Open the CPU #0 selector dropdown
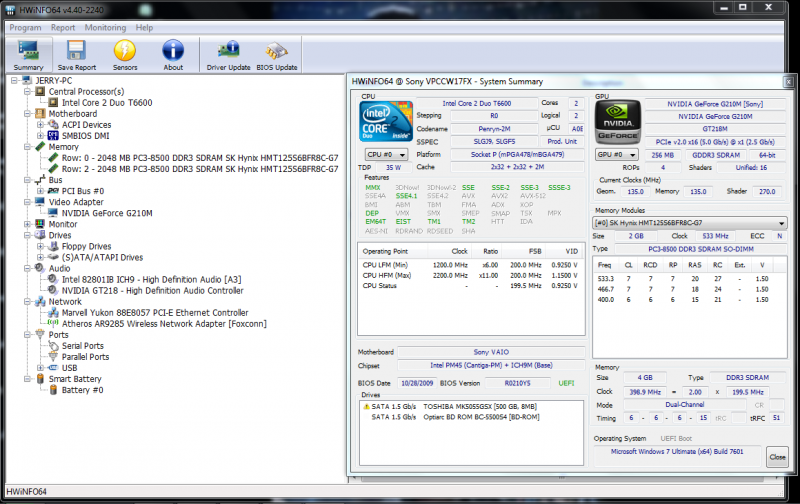The width and height of the screenshot is (800, 504). point(386,155)
